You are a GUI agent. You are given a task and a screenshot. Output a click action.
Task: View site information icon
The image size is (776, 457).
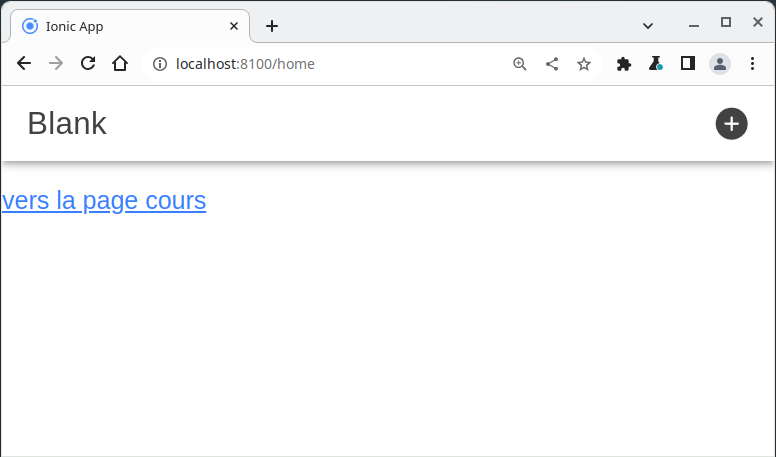[159, 64]
